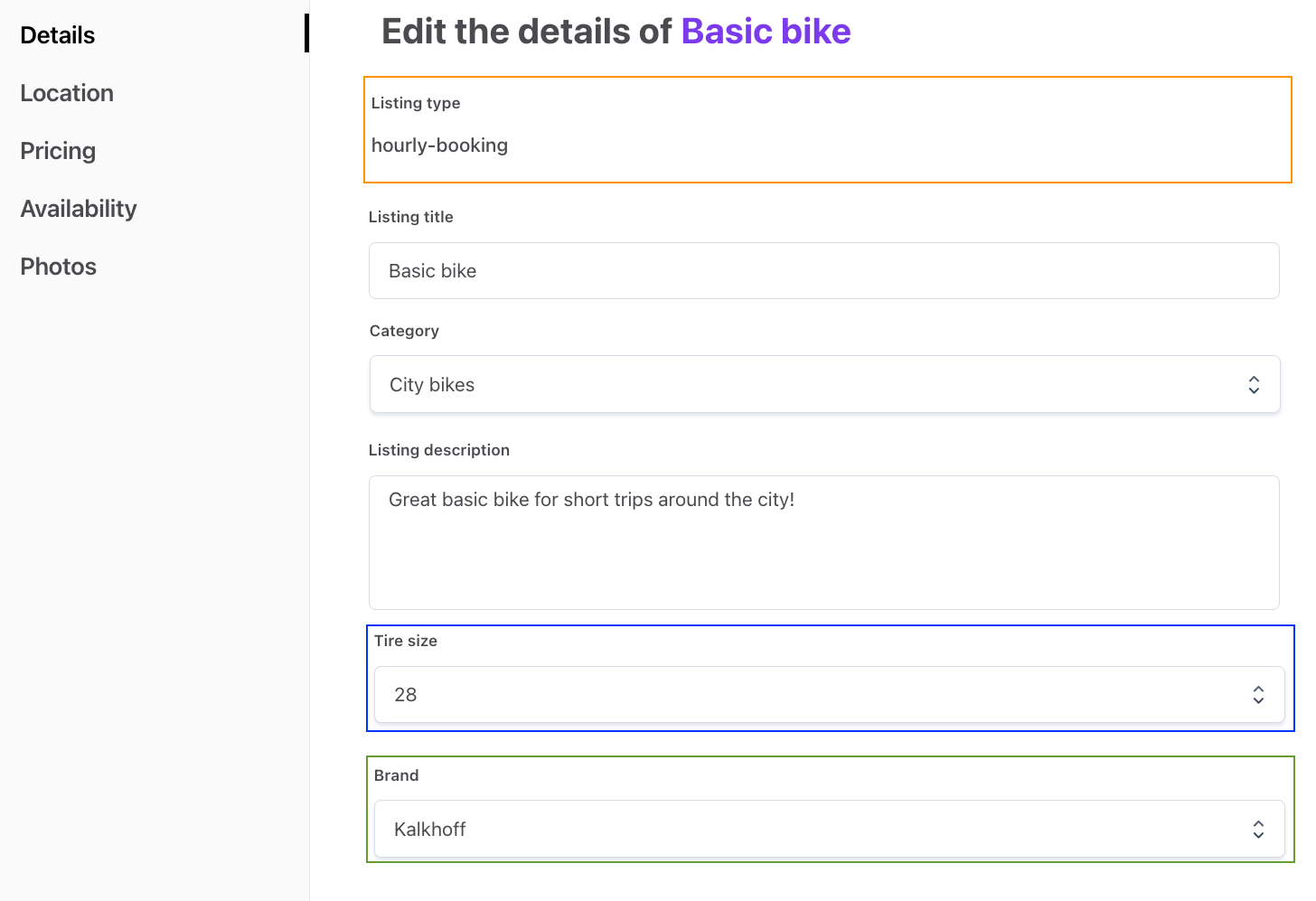Click the Tire size field label
Image resolution: width=1316 pixels, height=901 pixels.
[405, 641]
